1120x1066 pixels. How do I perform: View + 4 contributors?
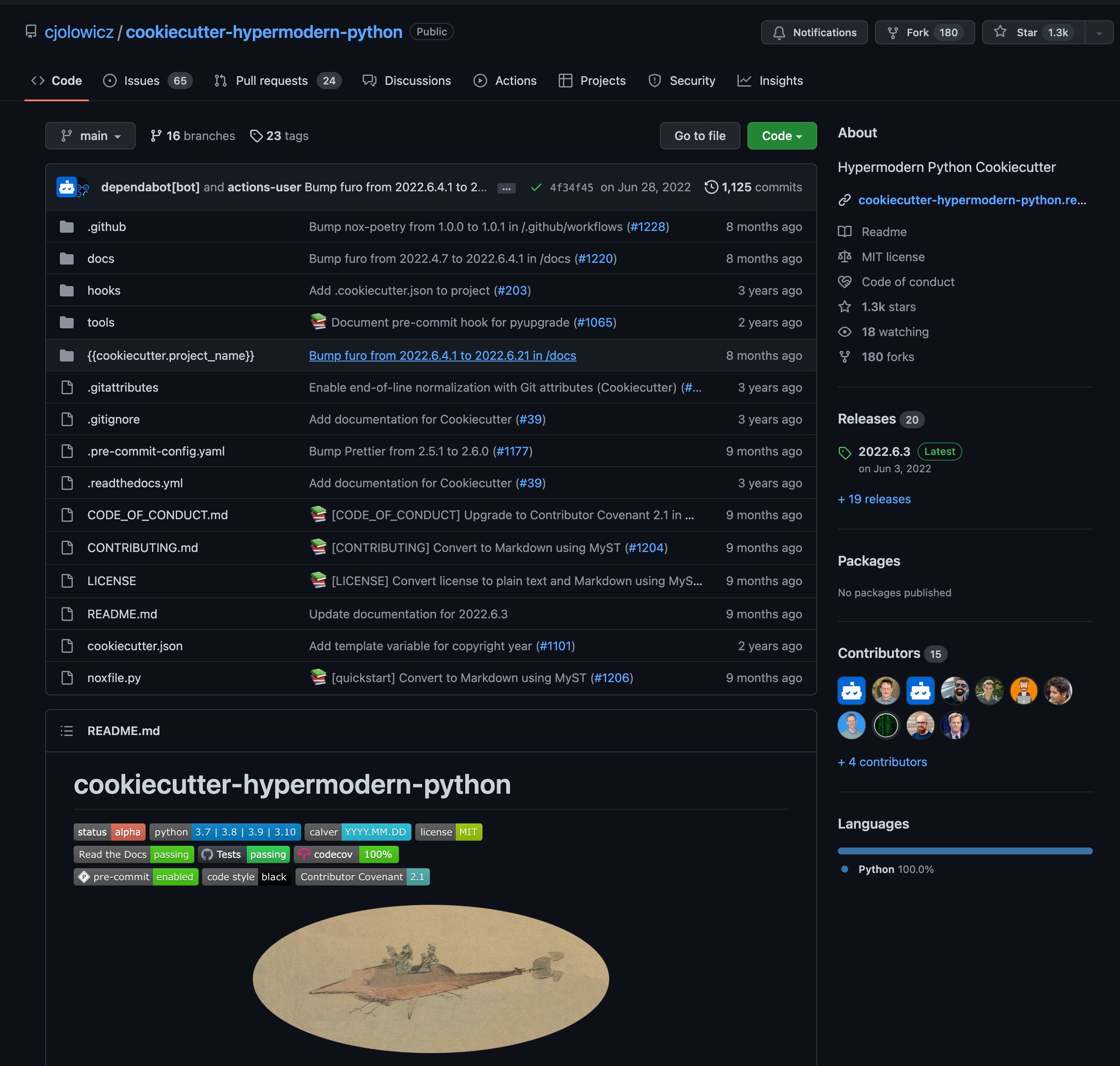tap(882, 762)
